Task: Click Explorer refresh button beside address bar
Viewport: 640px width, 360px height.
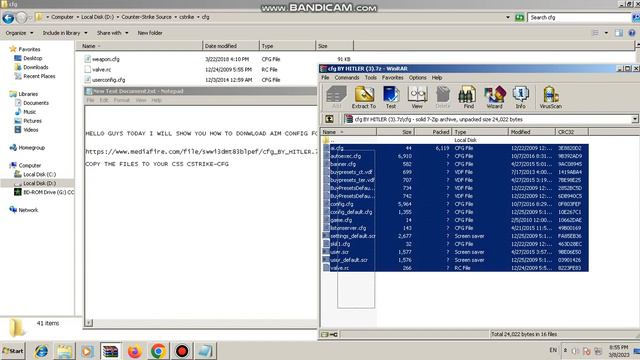Action: point(519,18)
